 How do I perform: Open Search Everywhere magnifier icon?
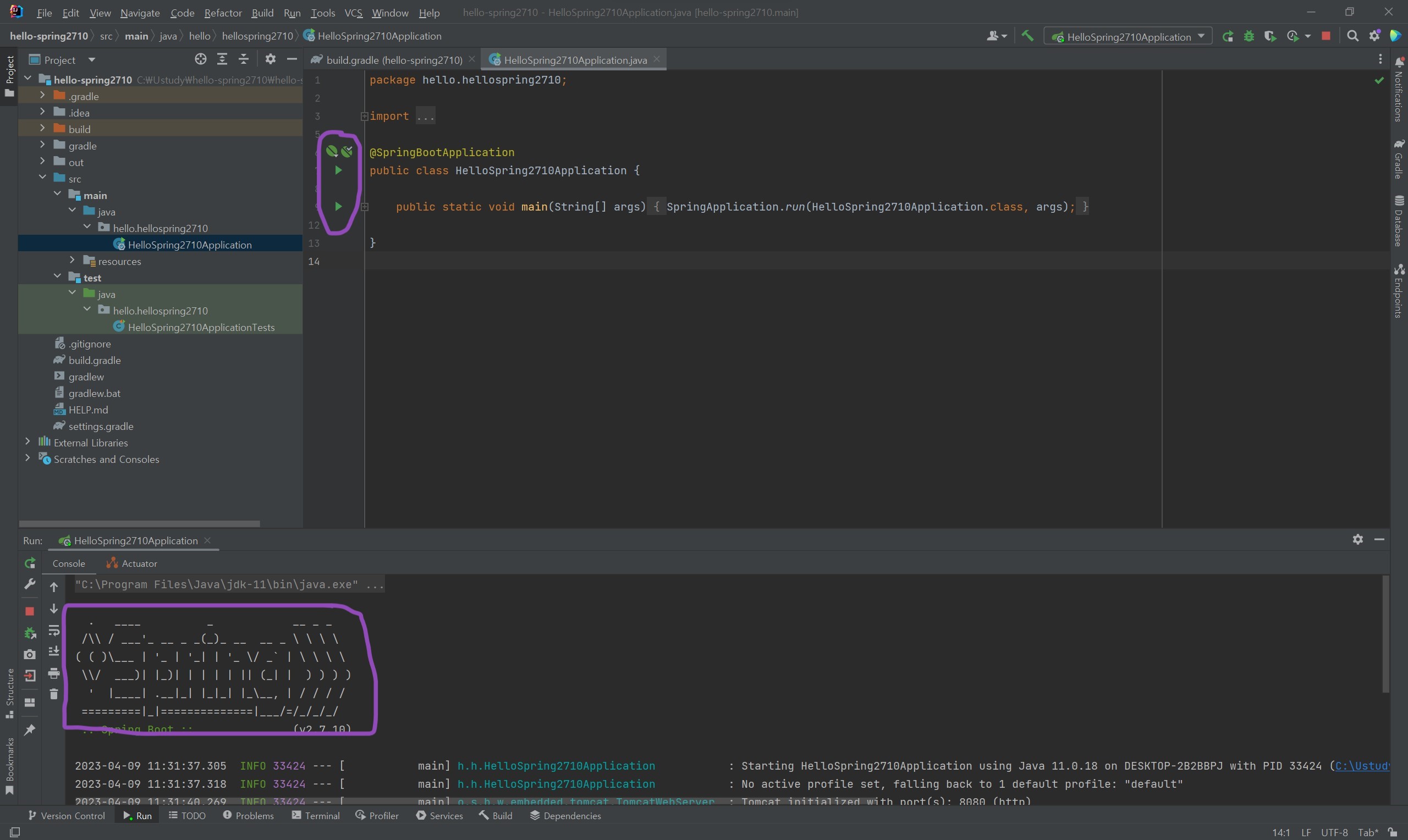(1352, 36)
